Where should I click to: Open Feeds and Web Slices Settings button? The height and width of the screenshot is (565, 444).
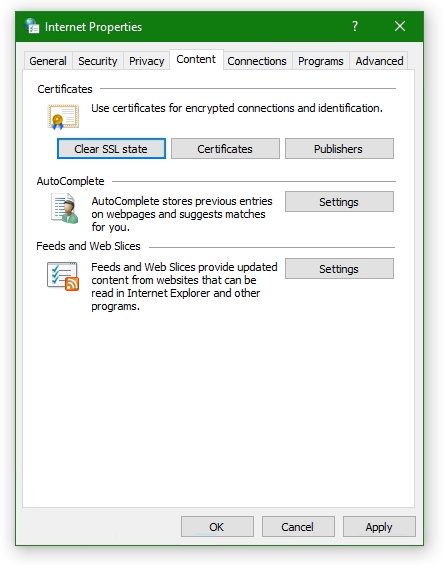coord(339,268)
